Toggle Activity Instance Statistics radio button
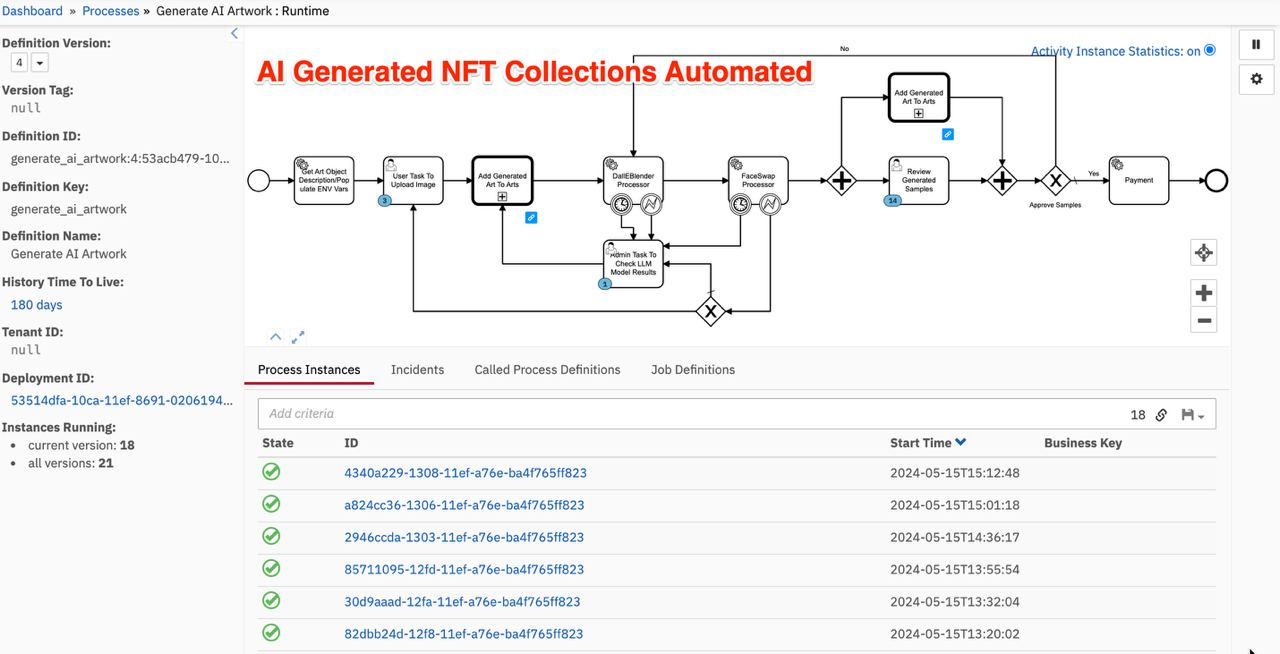Screen dimensions: 1280x654 tap(1210, 50)
